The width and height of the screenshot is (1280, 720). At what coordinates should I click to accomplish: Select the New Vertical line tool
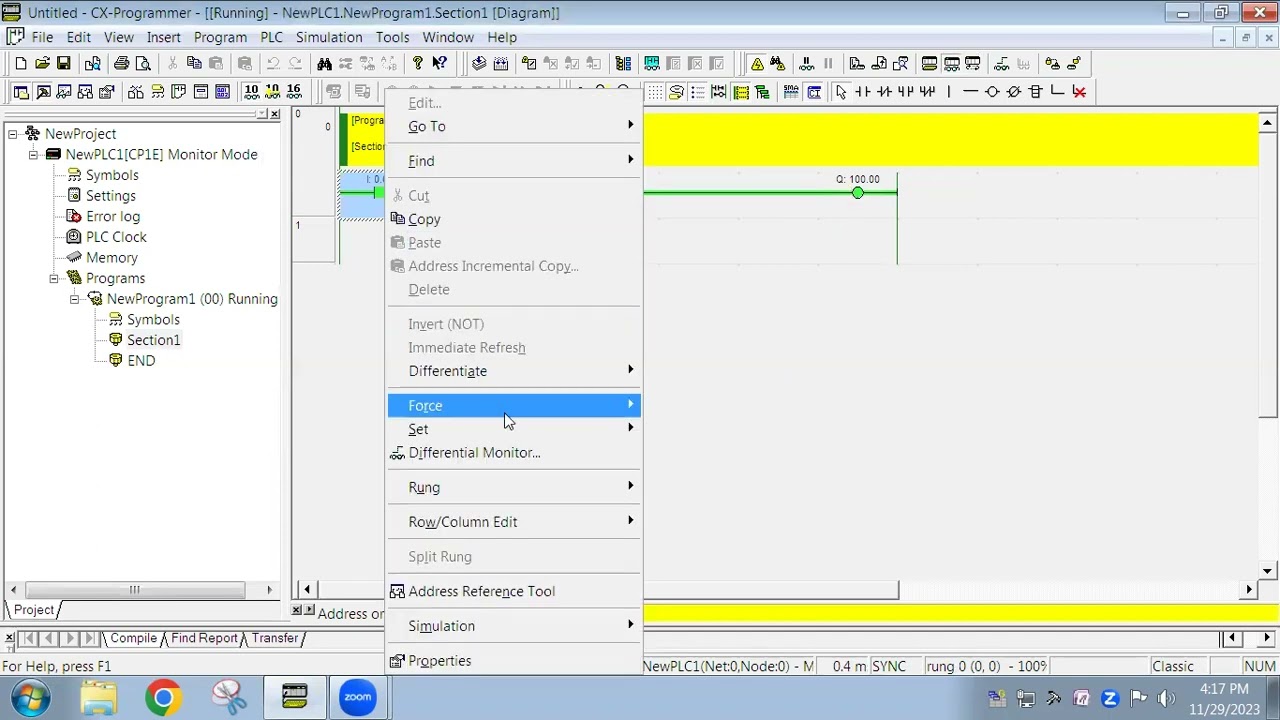coord(948,92)
